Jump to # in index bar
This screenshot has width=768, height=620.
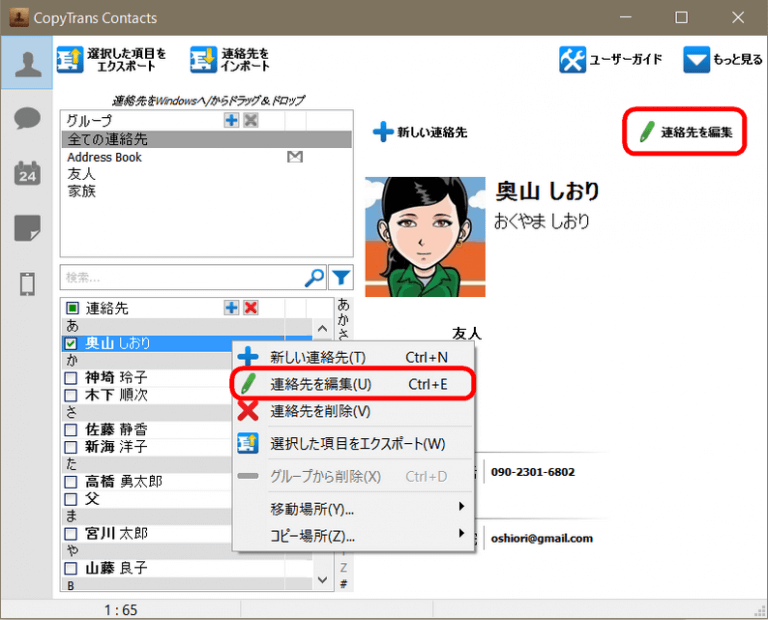click(343, 584)
